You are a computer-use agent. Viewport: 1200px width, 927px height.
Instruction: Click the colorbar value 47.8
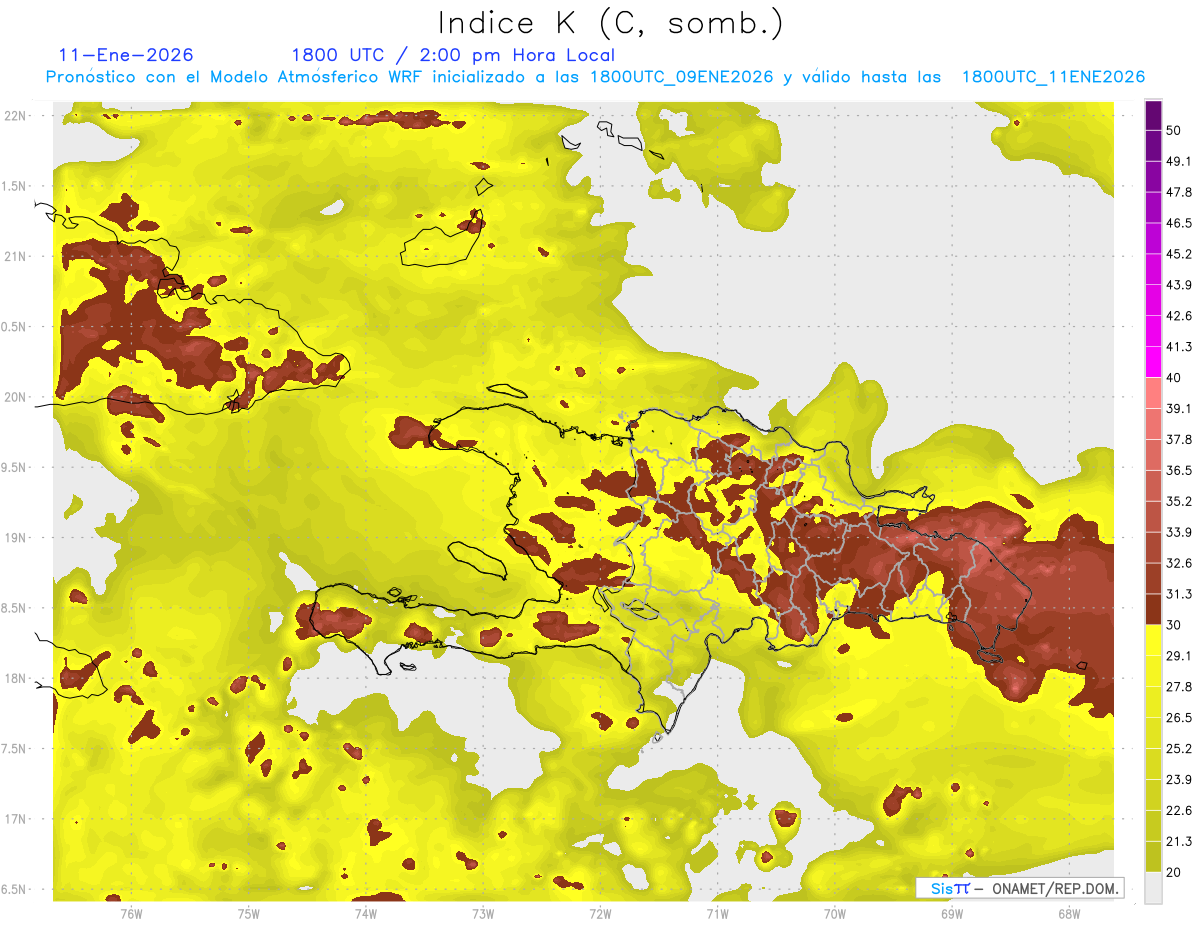point(1179,192)
